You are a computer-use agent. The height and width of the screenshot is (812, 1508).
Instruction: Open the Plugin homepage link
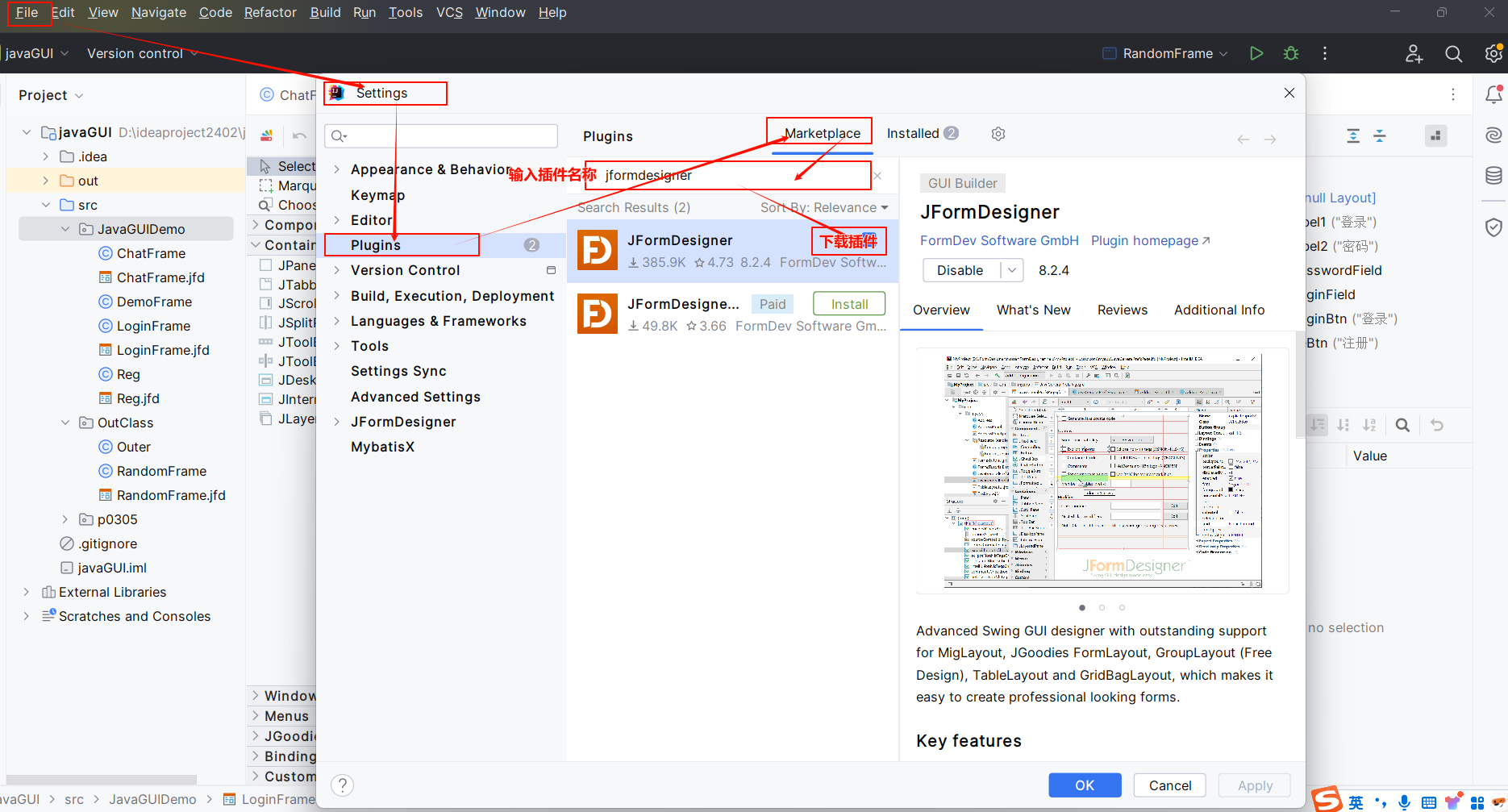tap(1150, 240)
